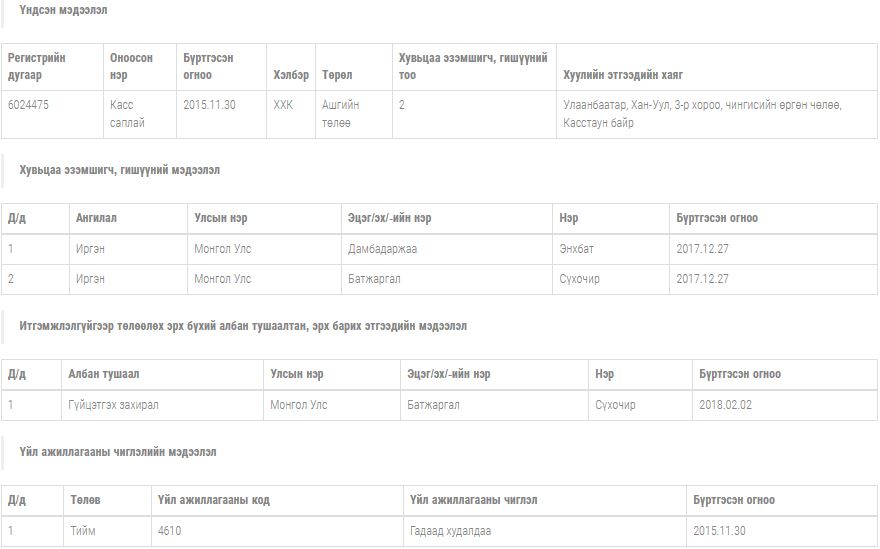Select the address cell starting with Улаанбаатар
The height and width of the screenshot is (549, 880).
coord(702,114)
